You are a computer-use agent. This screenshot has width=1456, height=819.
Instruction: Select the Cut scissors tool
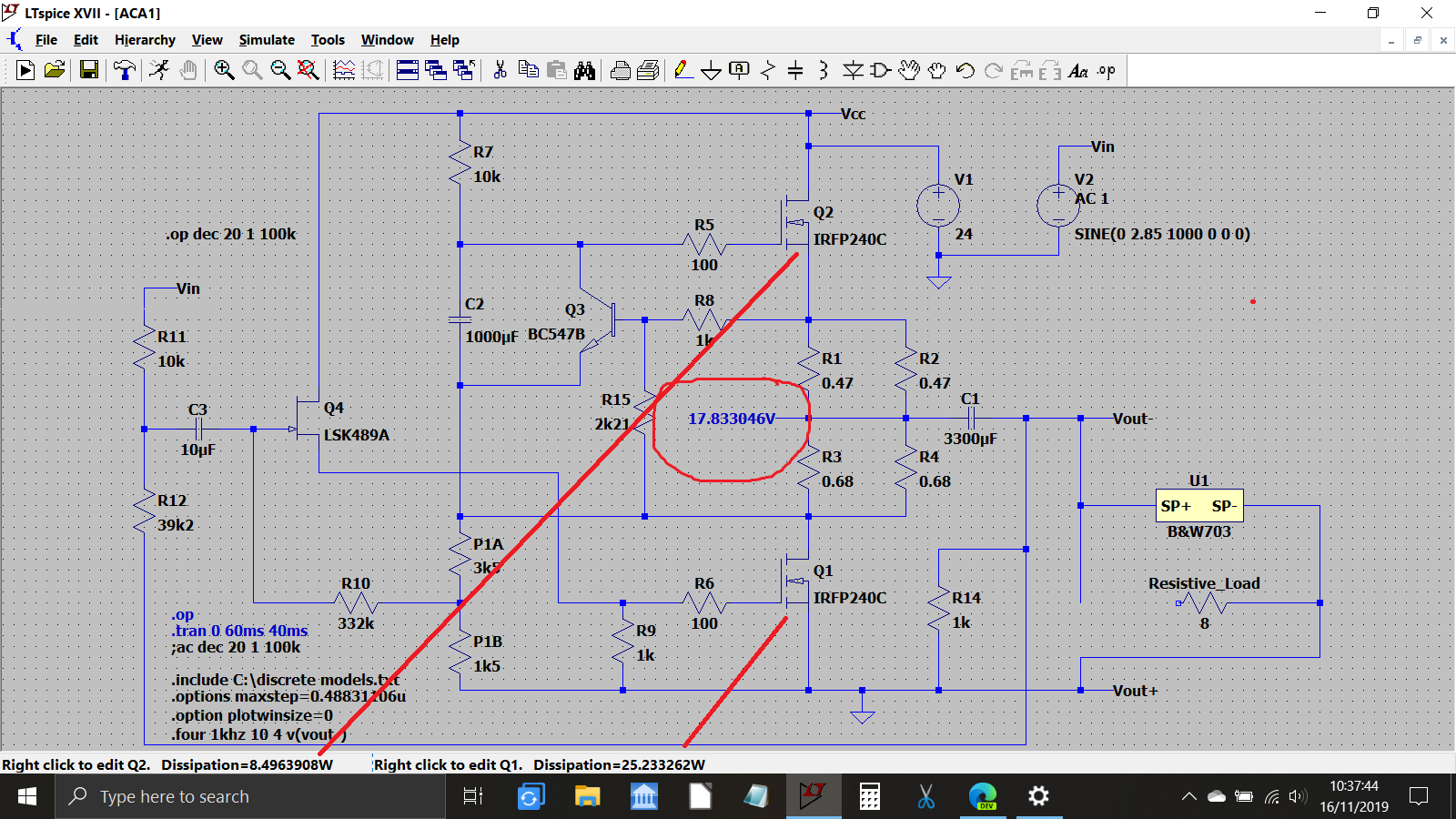[500, 70]
